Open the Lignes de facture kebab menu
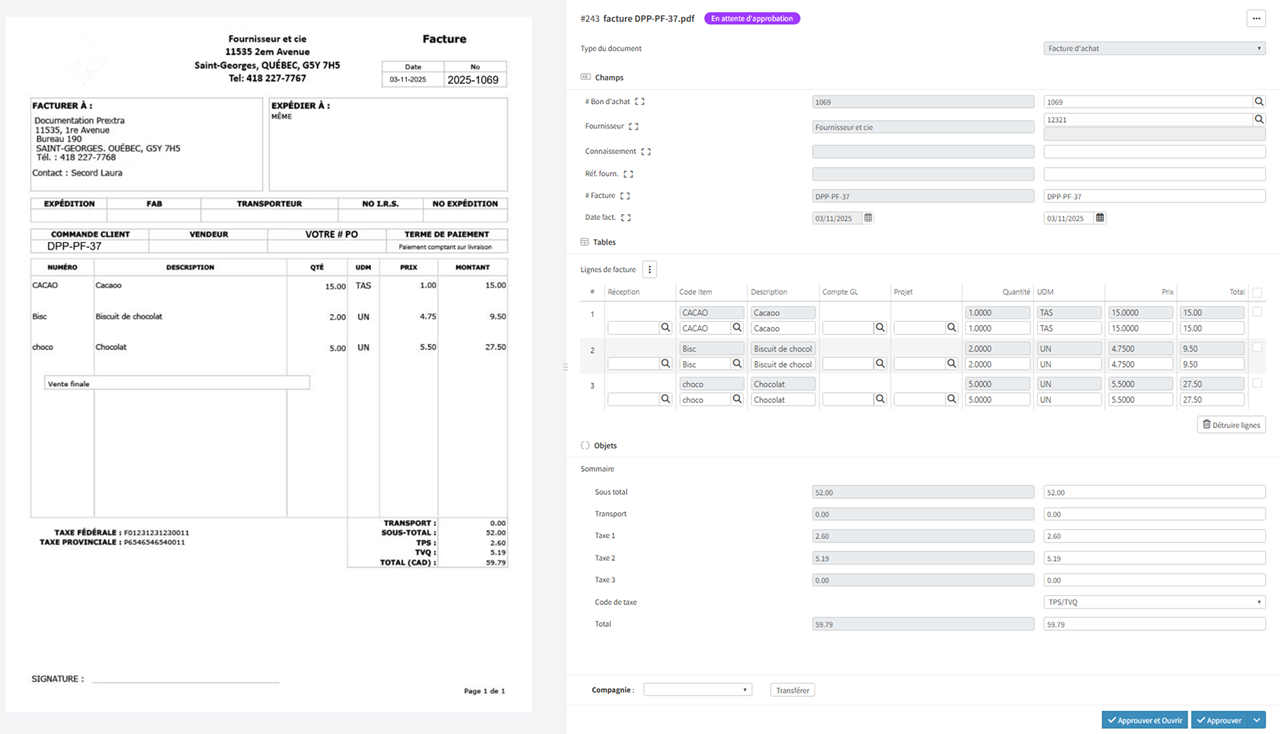This screenshot has height=734, width=1280. coord(649,269)
